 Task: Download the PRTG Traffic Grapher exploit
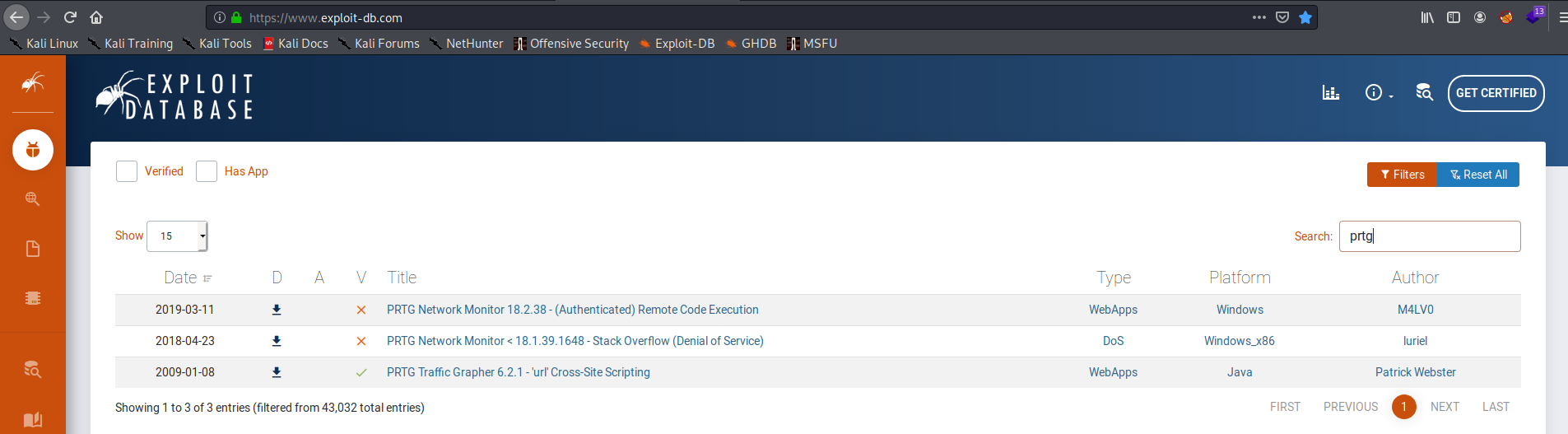point(277,372)
